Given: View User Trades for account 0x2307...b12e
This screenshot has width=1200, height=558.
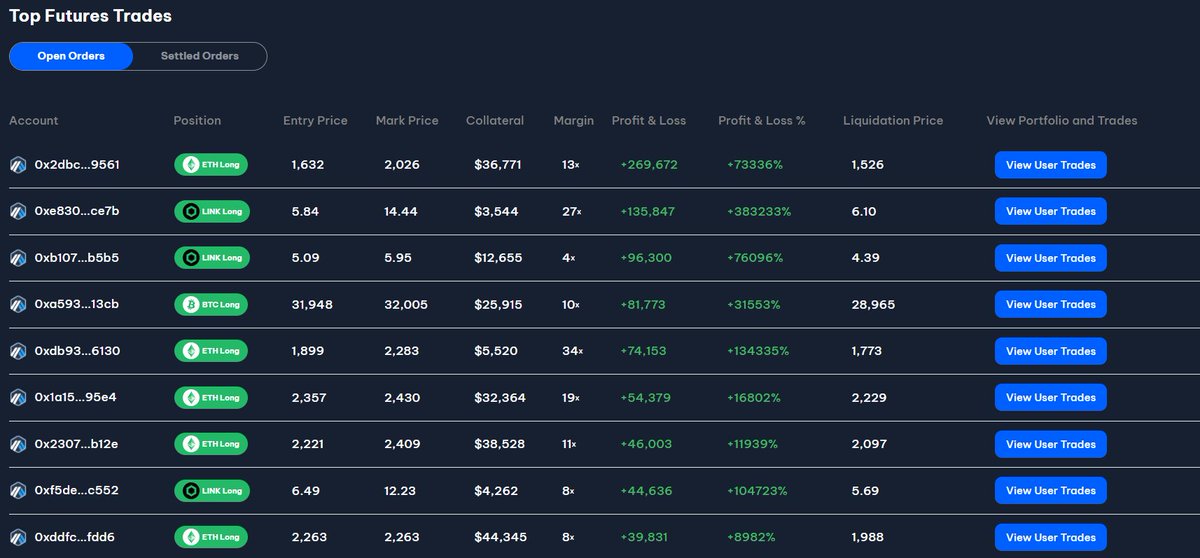Looking at the screenshot, I should point(1050,444).
